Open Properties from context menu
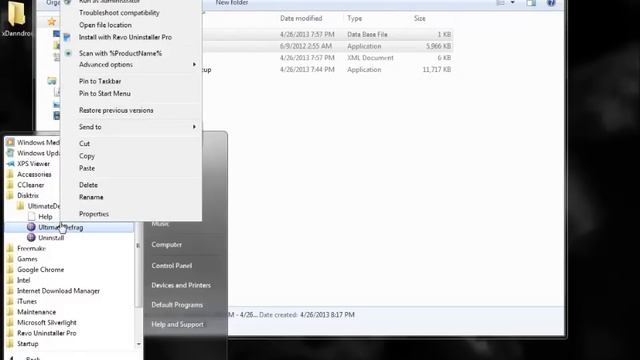The image size is (640, 360). coord(94,214)
